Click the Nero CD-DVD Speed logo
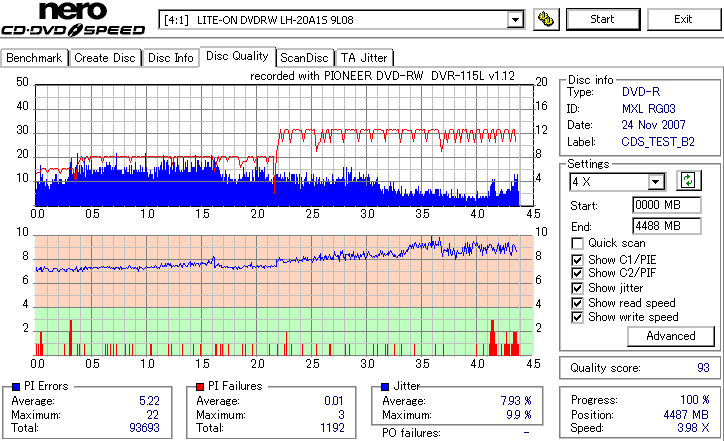Screen dimensions: 724x441 click(x=73, y=19)
